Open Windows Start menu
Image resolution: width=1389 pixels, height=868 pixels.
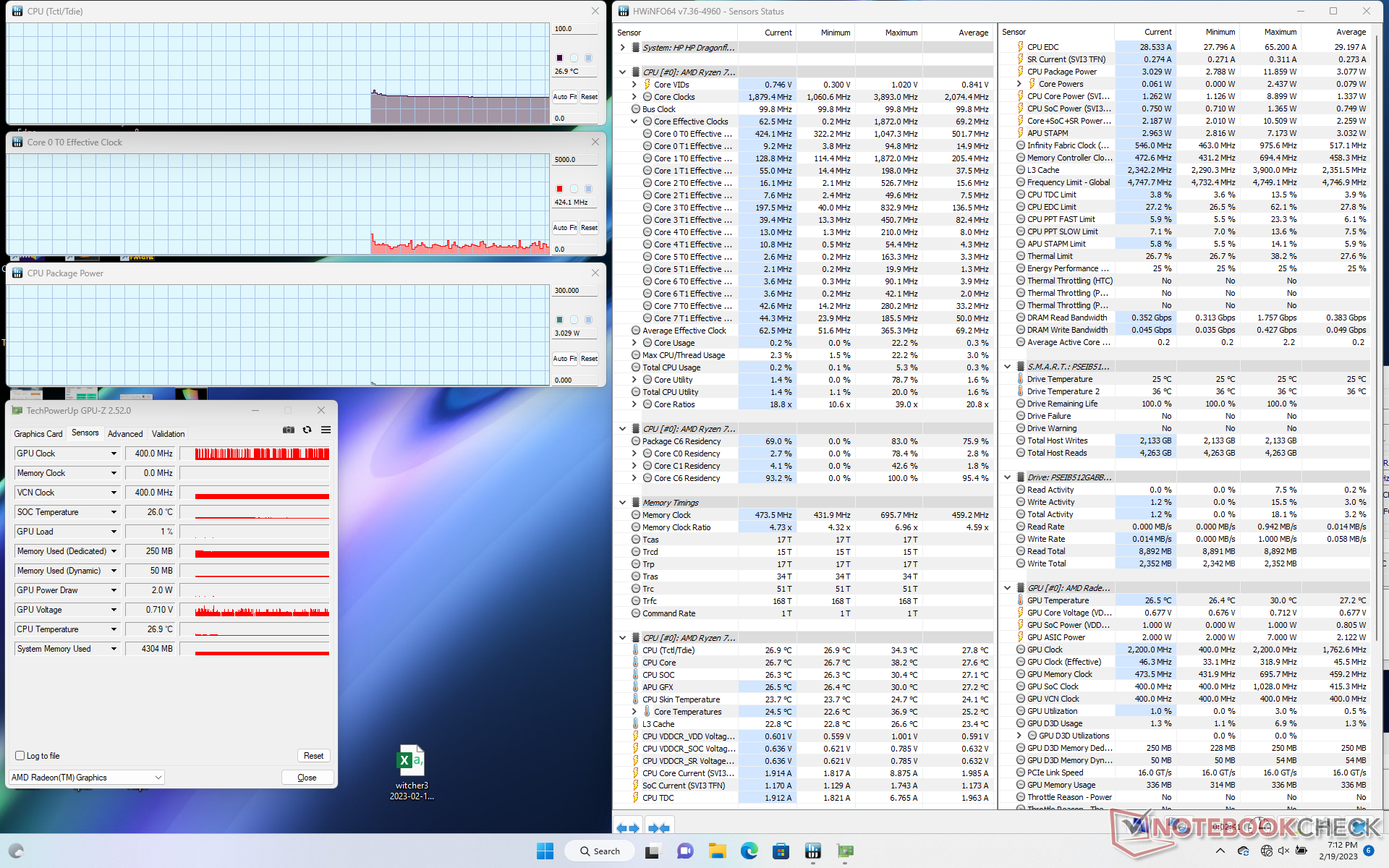coord(545,851)
